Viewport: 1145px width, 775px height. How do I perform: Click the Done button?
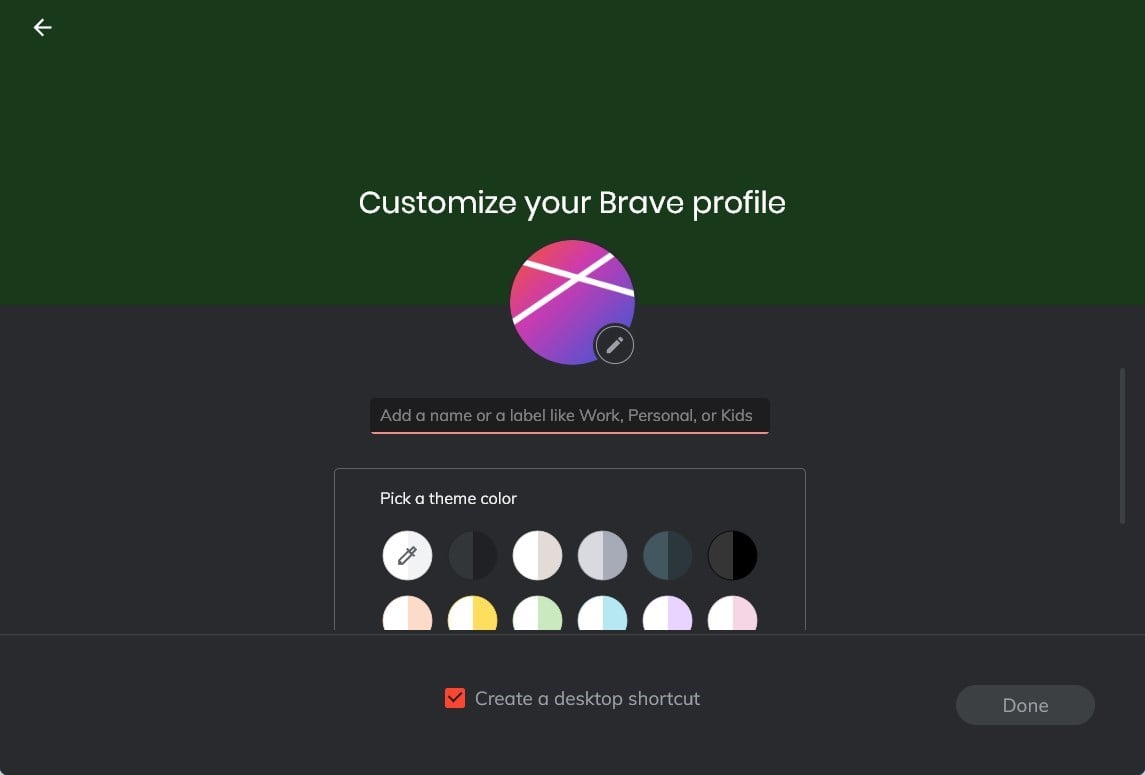[x=1025, y=705]
